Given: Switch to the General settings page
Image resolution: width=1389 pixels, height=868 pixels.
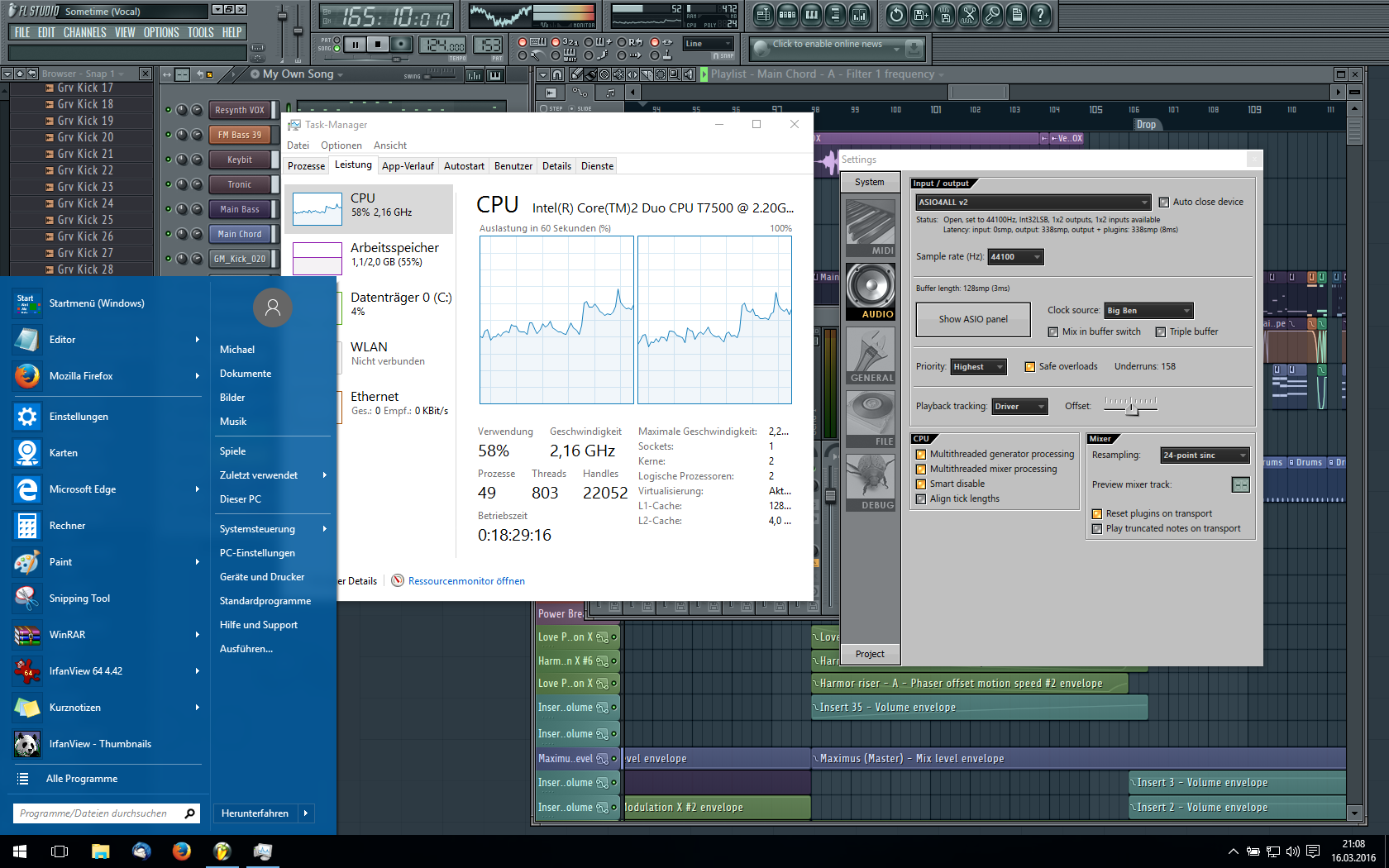Looking at the screenshot, I should pos(870,355).
